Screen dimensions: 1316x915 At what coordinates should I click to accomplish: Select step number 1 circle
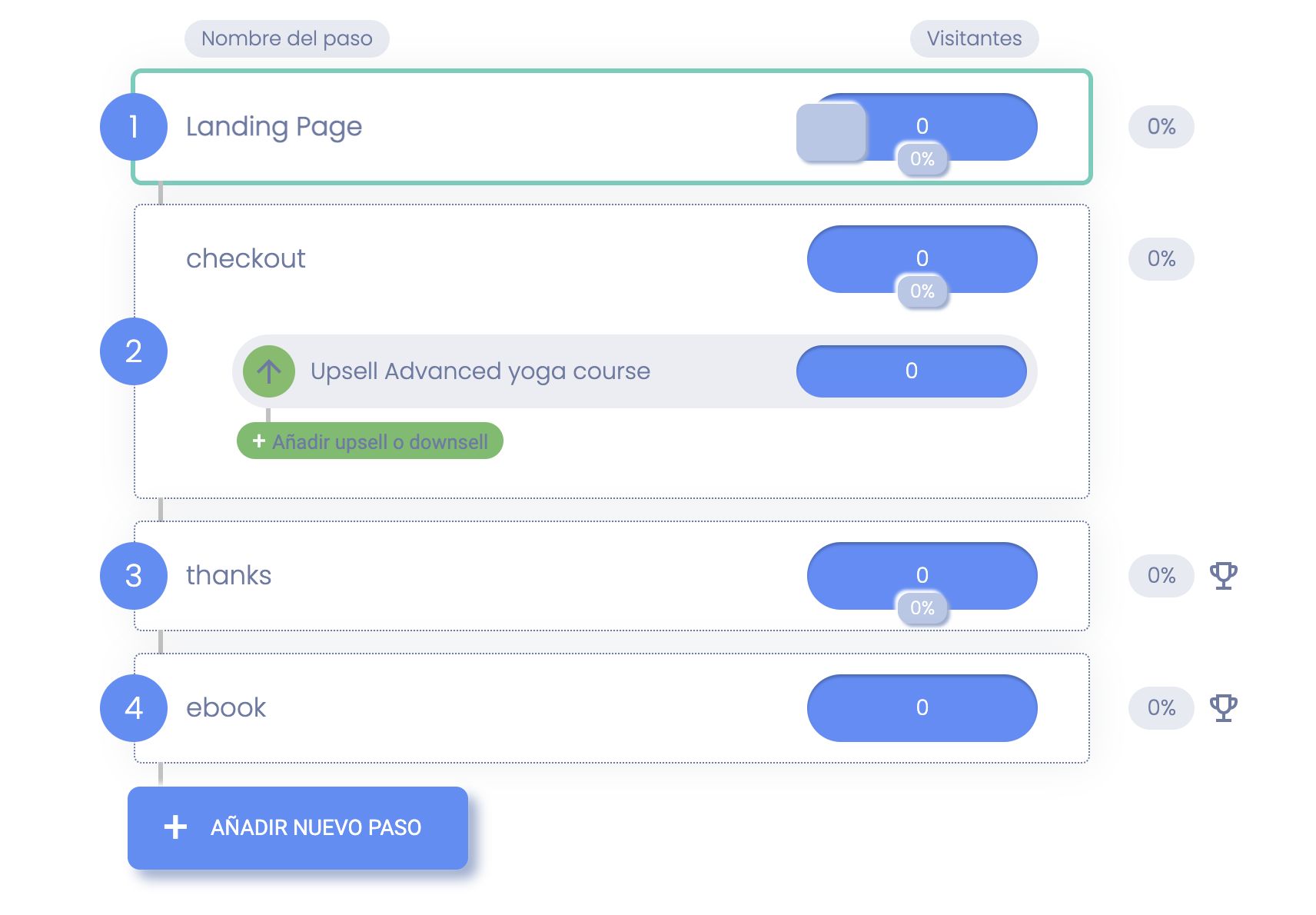(x=134, y=127)
